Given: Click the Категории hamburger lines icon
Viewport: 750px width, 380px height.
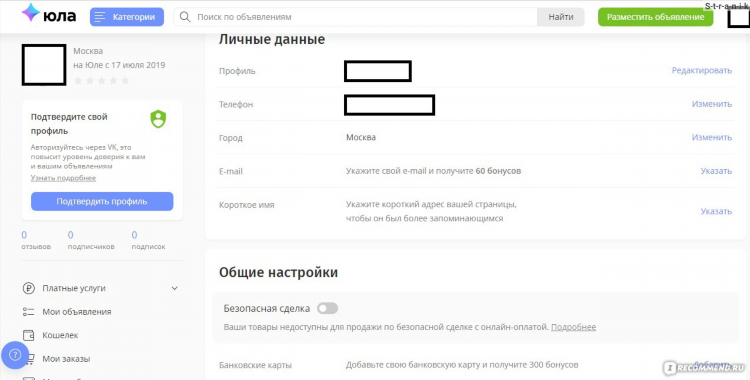Looking at the screenshot, I should tap(100, 17).
